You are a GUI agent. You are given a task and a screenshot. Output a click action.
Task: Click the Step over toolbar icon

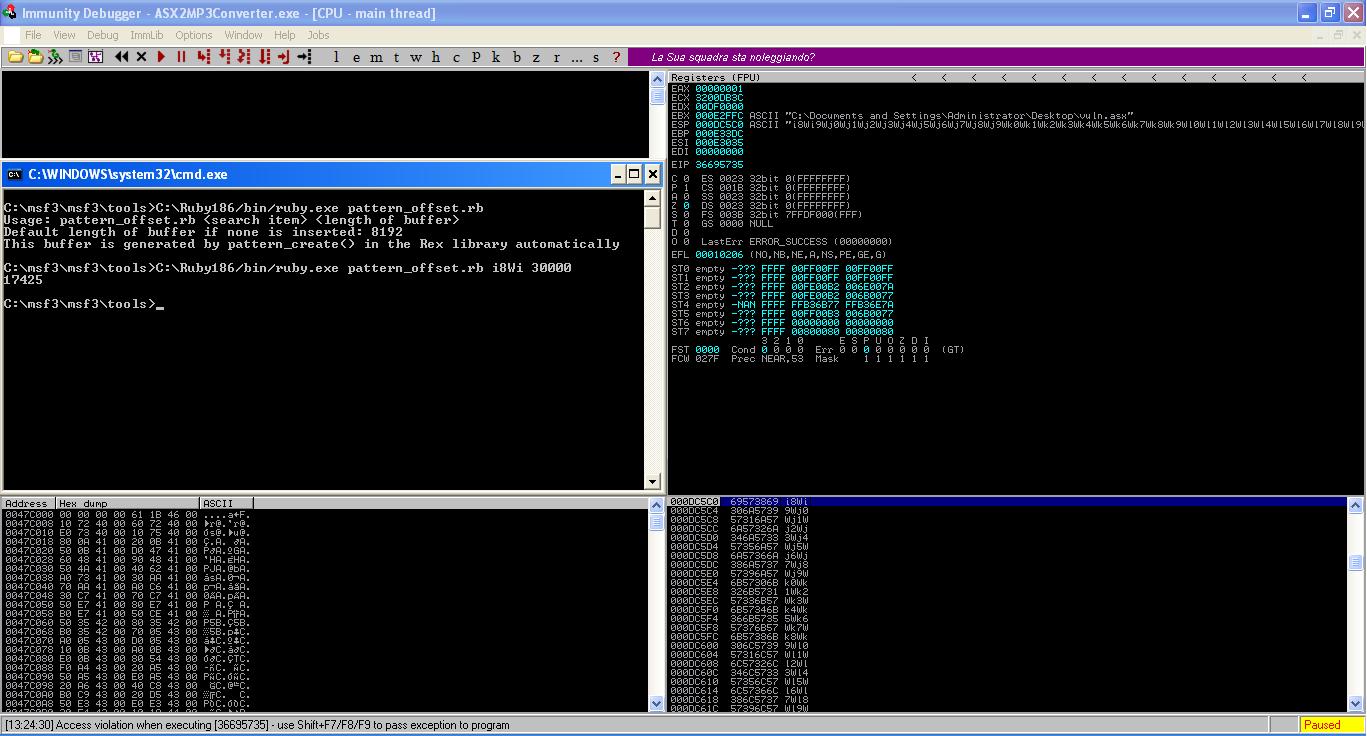point(224,57)
